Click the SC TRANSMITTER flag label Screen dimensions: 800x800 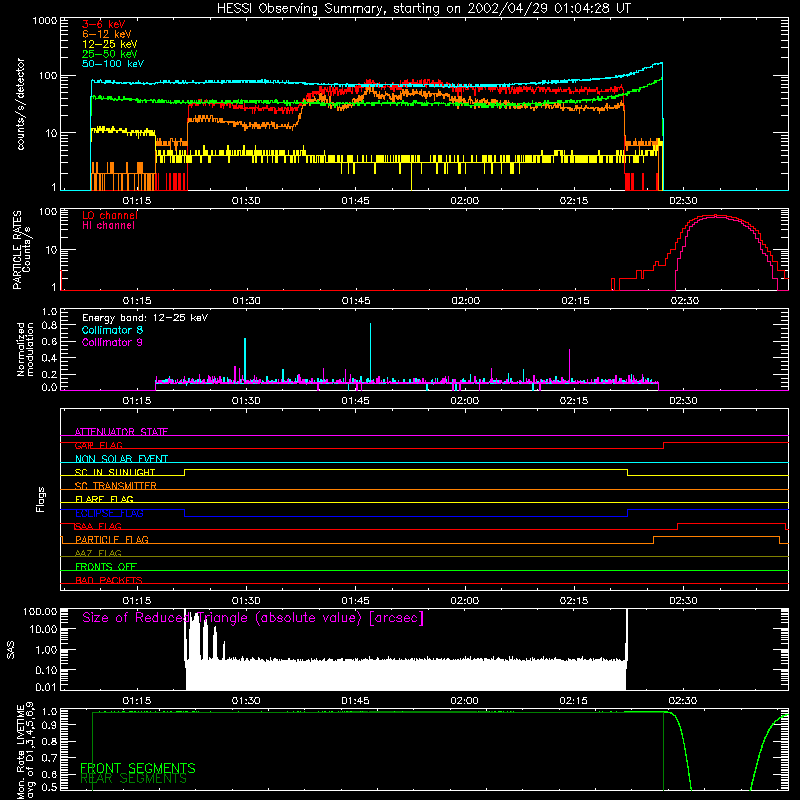click(x=115, y=486)
